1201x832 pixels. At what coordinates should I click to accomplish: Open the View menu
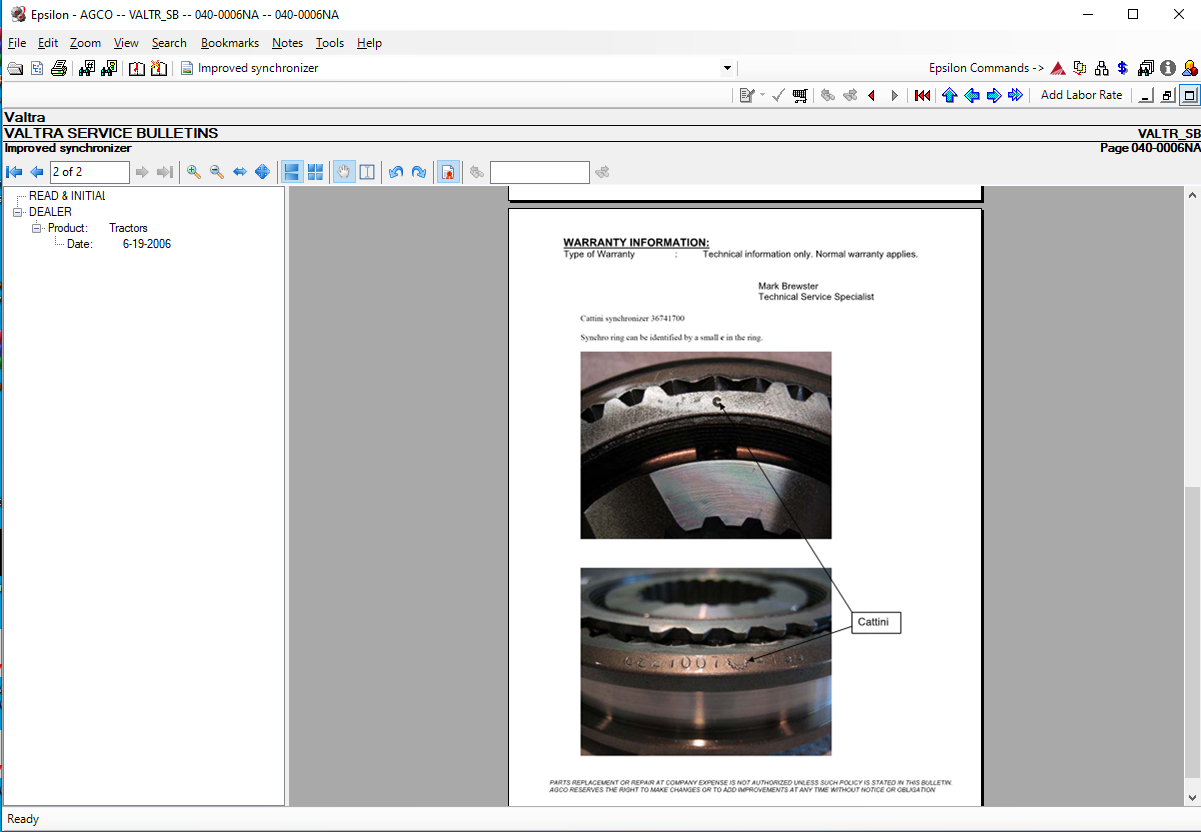(x=126, y=43)
